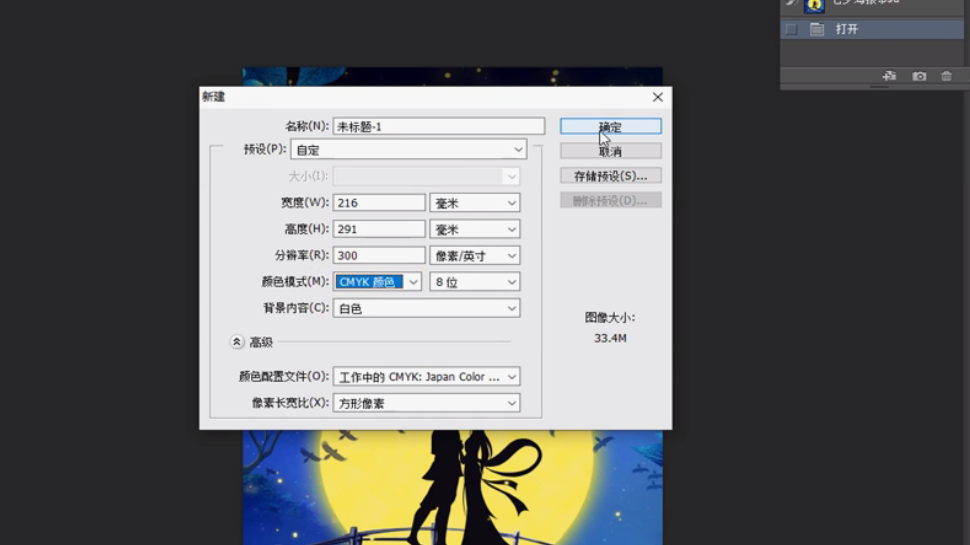Open the 8 位 bit depth dropdown
Viewport: 970px width, 545px height.
(474, 281)
